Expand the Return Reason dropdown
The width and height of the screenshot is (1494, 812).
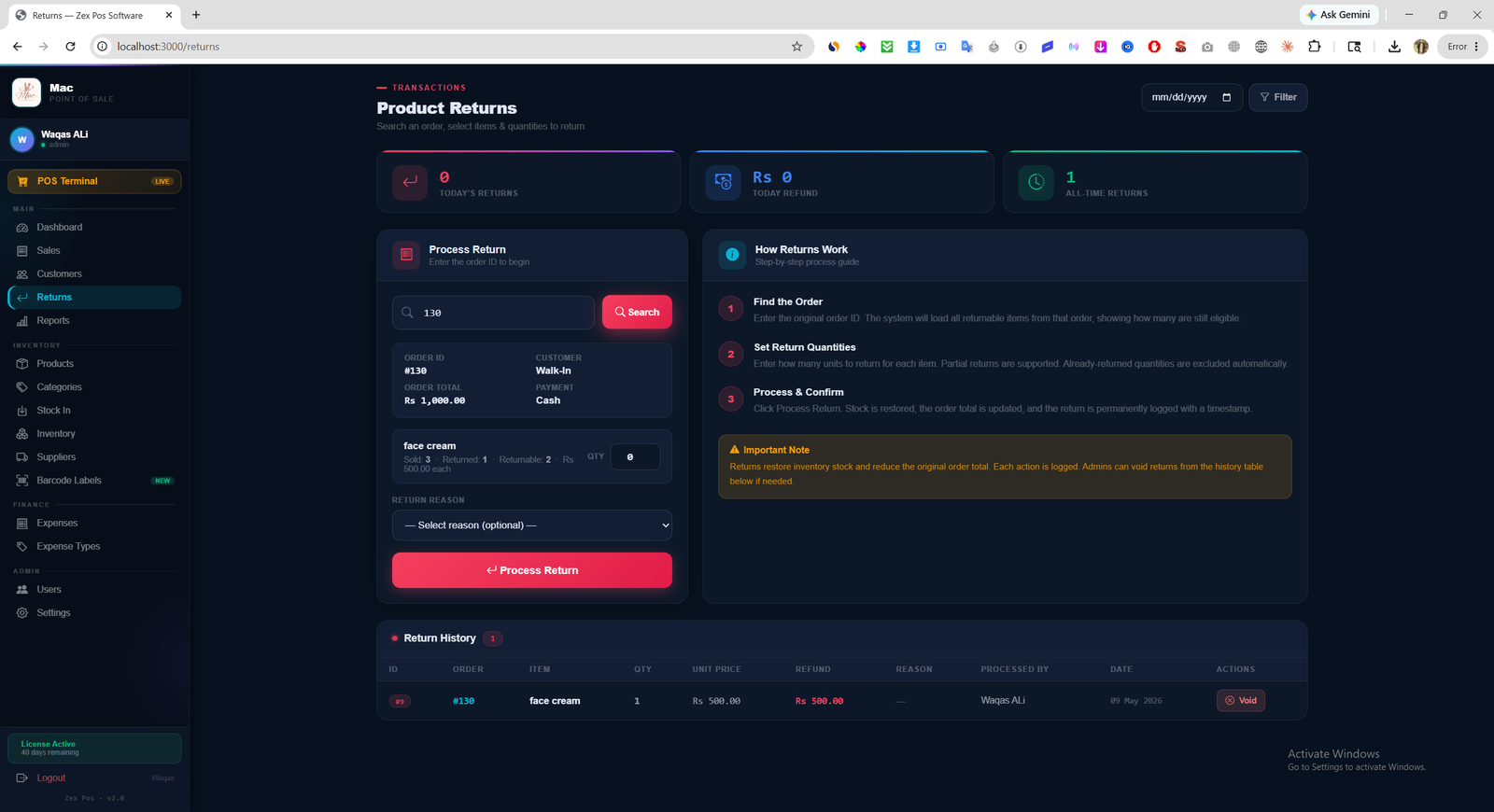tap(532, 525)
